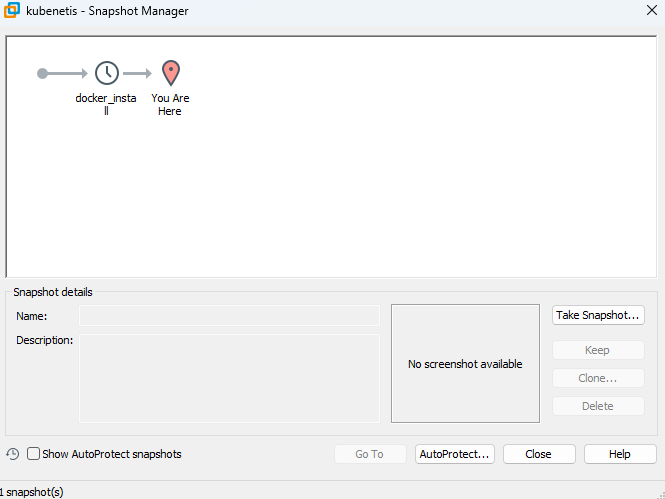Click the You Are Here label
Viewport: 665px width, 499px height.
[x=170, y=104]
